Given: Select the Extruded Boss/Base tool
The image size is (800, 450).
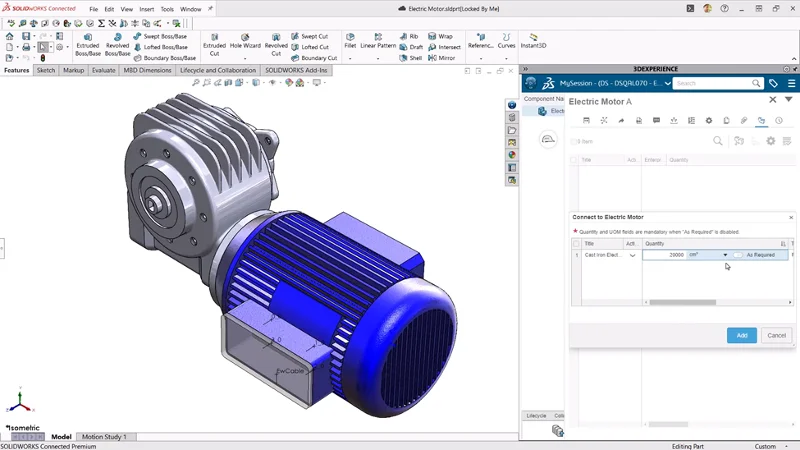Looking at the screenshot, I should (88, 41).
